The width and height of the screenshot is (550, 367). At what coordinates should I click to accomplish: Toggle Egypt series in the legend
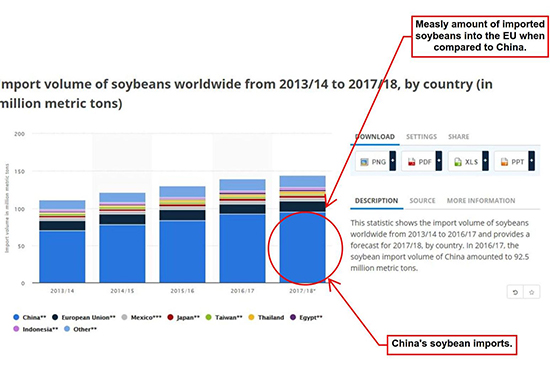pos(306,318)
